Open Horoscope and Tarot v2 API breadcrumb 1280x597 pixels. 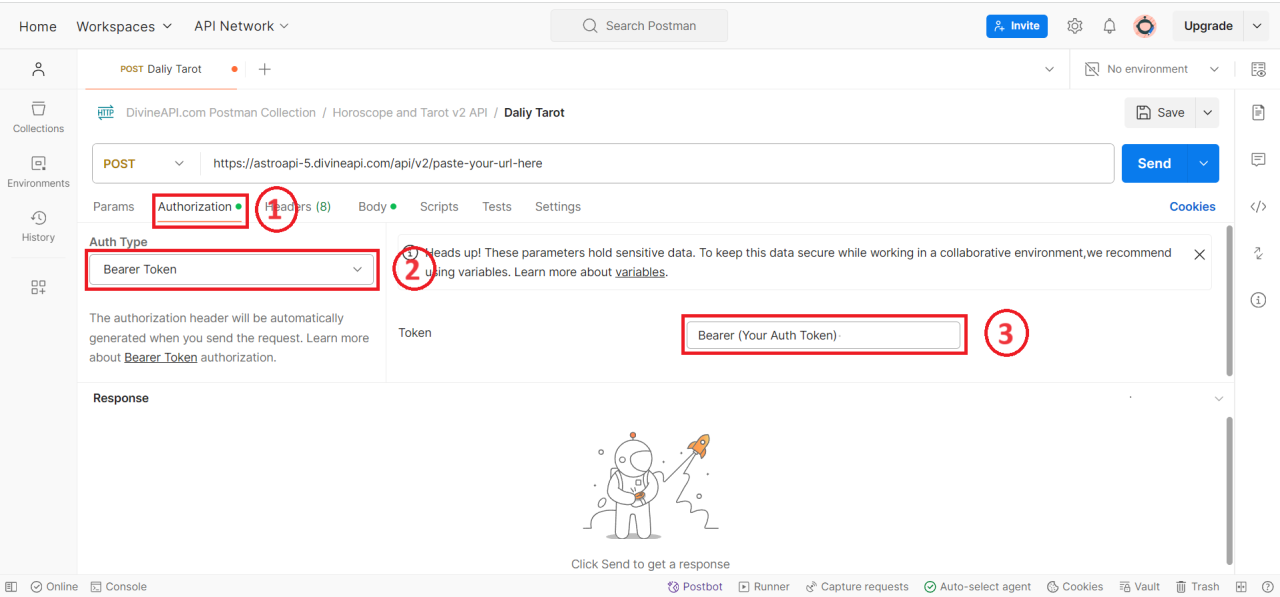410,113
